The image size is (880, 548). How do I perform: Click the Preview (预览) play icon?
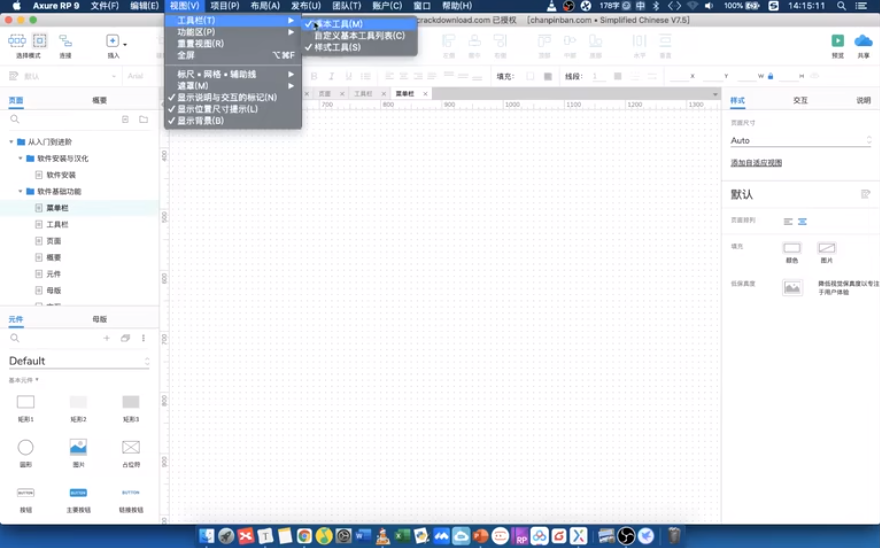tap(837, 41)
